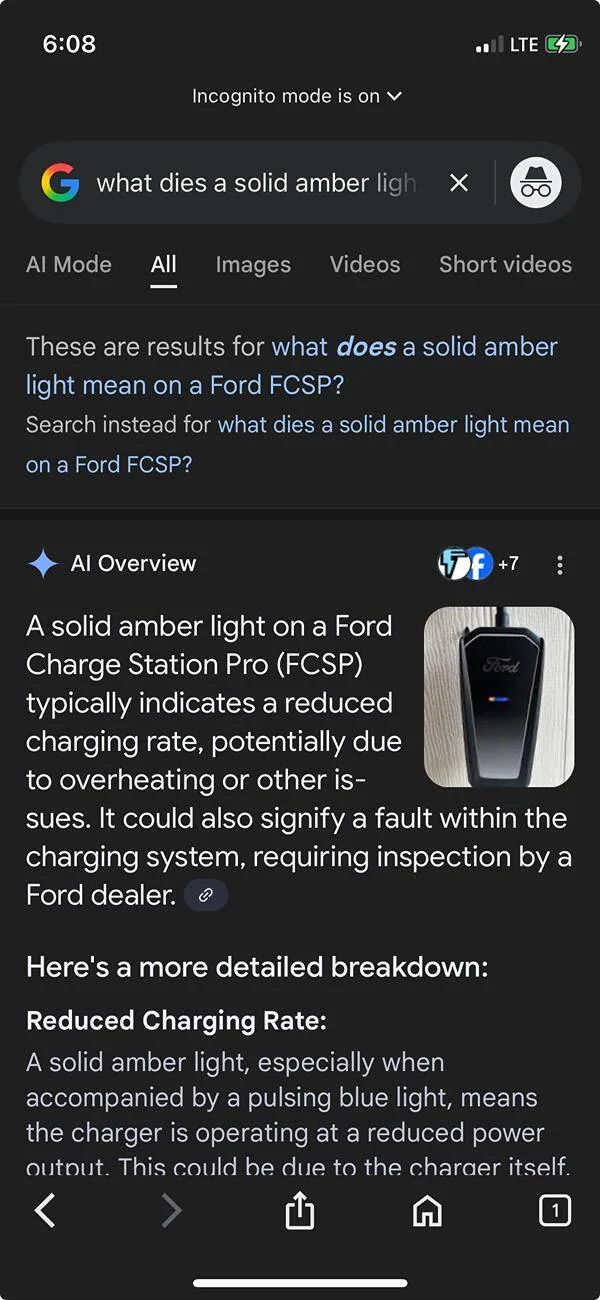Switch to Short videos tab
Screen dimensions: 600x1300
[x=505, y=265]
